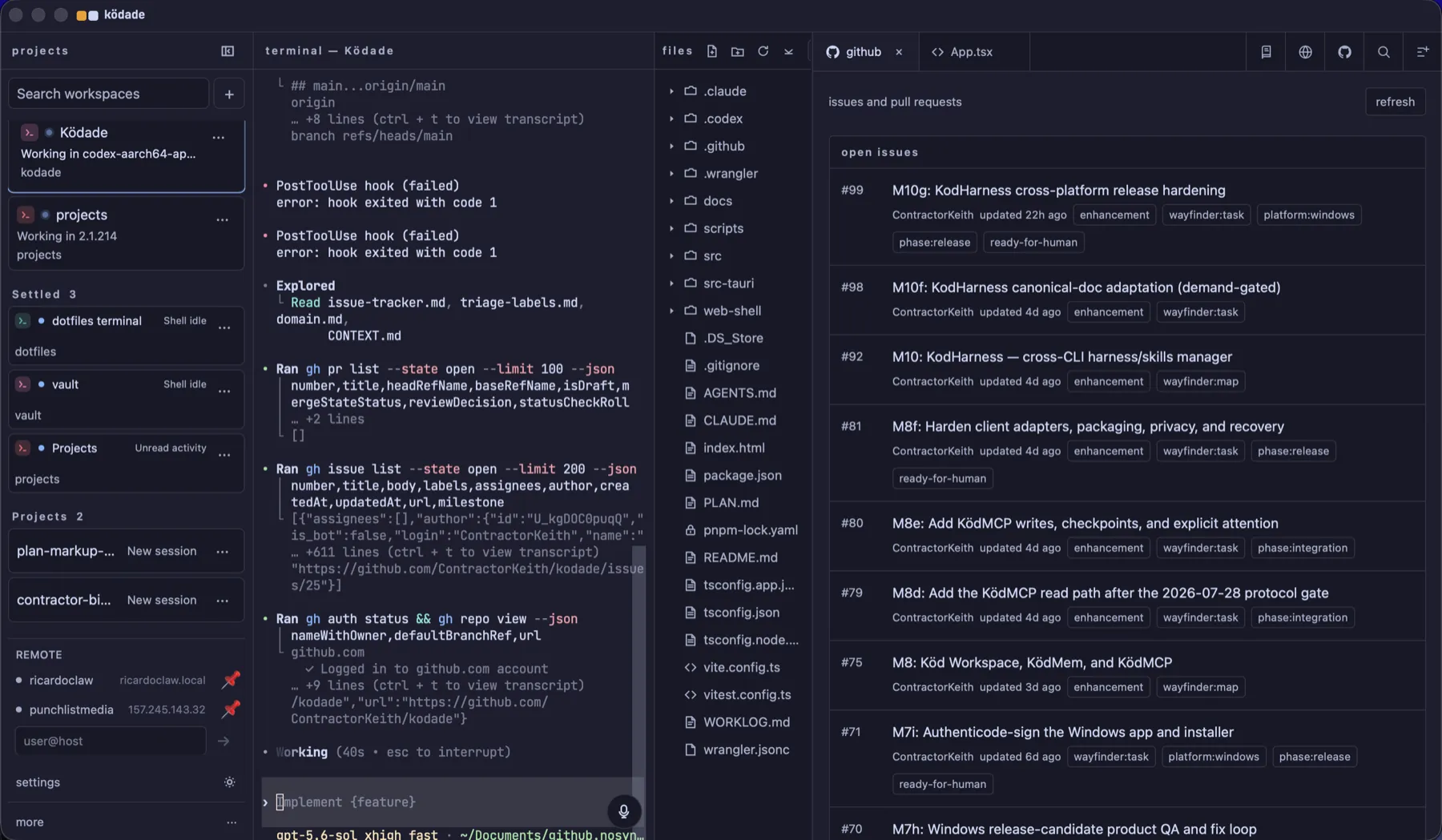Viewport: 1442px width, 840px height.
Task: Click the terminal icon on vault session
Action: pyautogui.click(x=22, y=384)
